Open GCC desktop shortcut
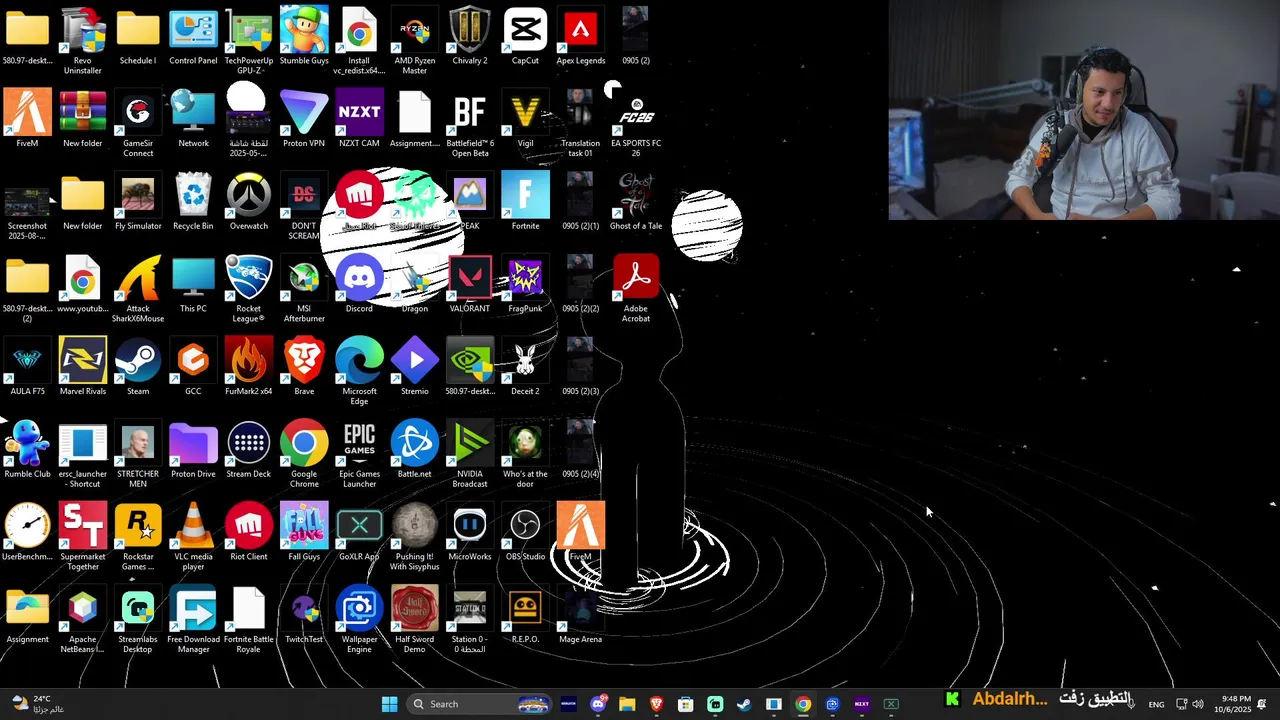The image size is (1280, 720). point(193,367)
